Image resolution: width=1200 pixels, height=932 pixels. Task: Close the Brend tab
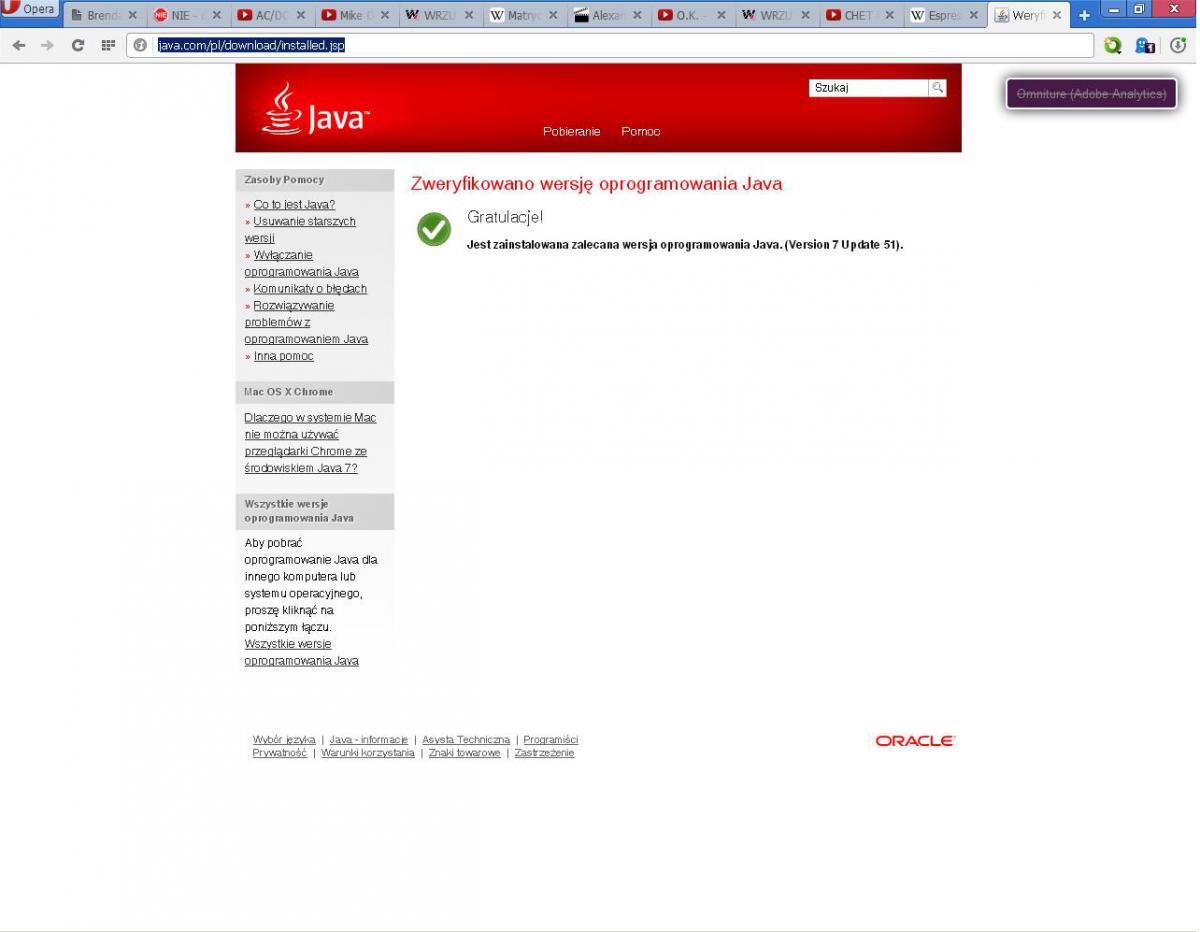pos(133,16)
